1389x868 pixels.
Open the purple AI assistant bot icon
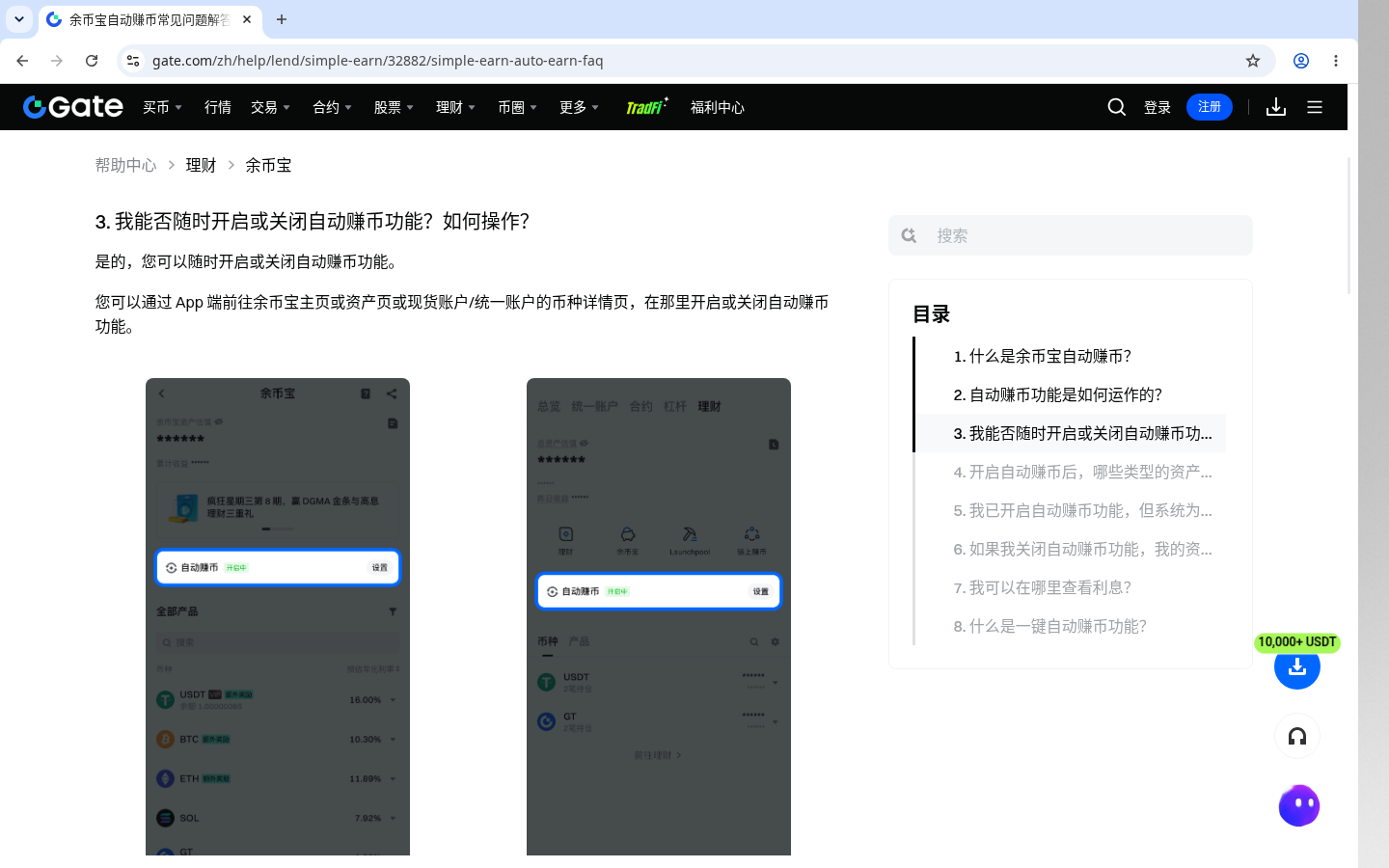pyautogui.click(x=1299, y=805)
